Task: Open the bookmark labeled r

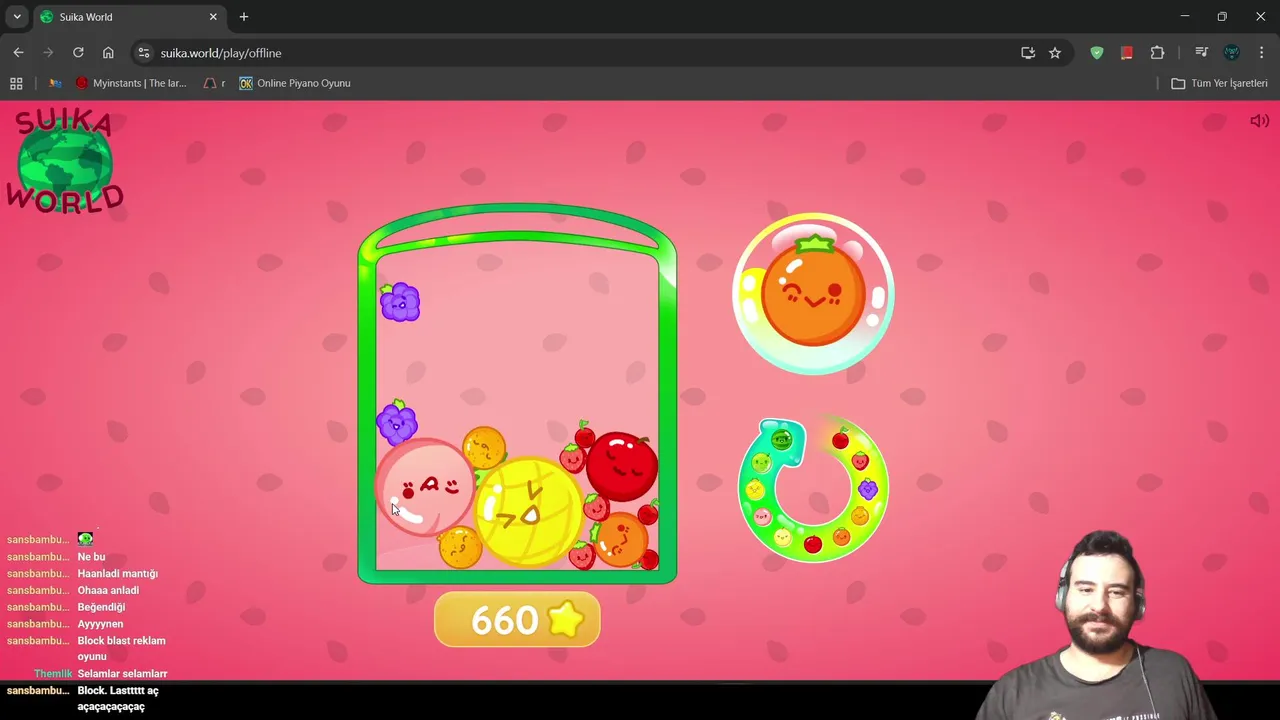Action: (x=215, y=83)
